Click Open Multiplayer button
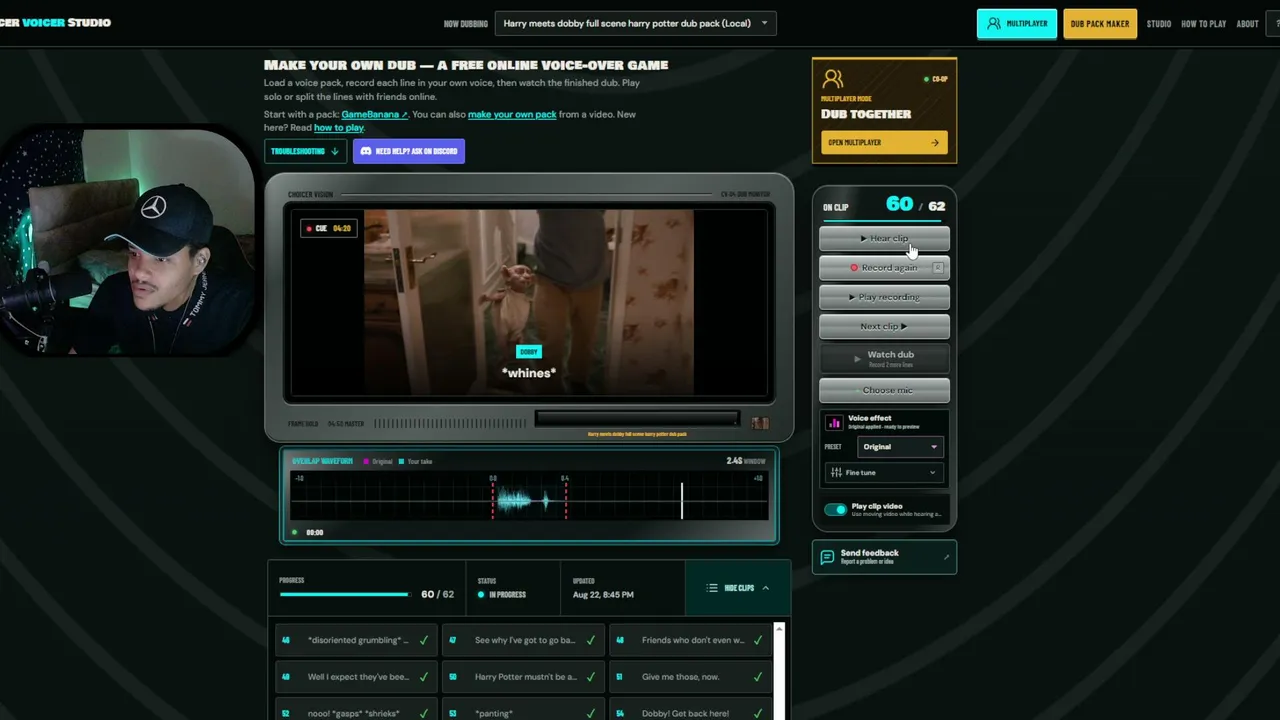This screenshot has height=720, width=1280. (x=884, y=142)
